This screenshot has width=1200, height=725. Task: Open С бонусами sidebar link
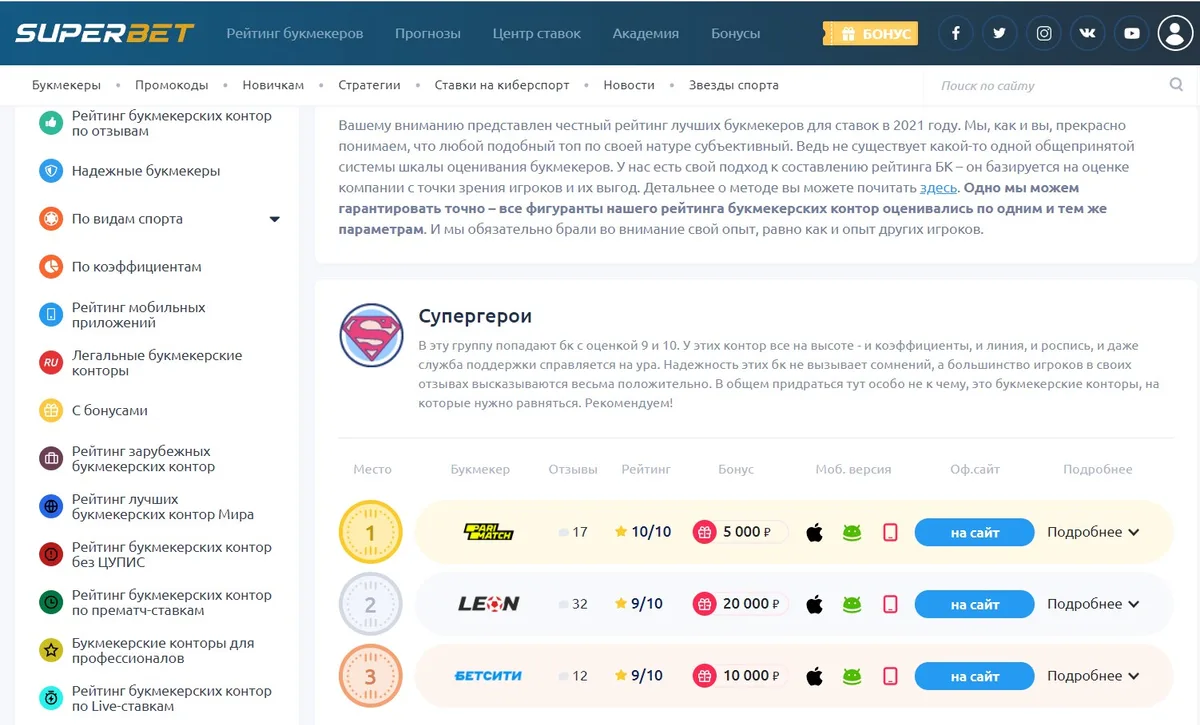110,411
